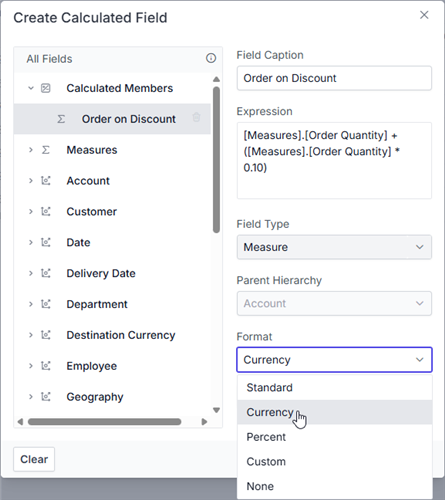Click the dimension icon beside Employee

[x=46, y=366]
